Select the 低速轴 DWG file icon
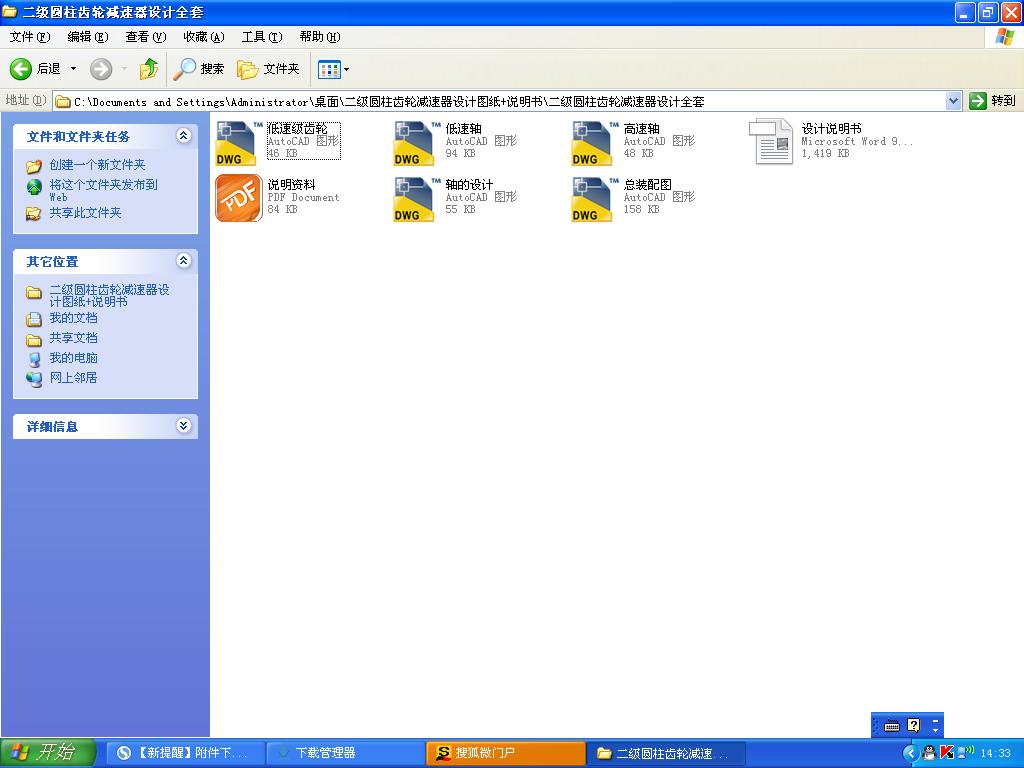This screenshot has height=768, width=1024. (414, 143)
